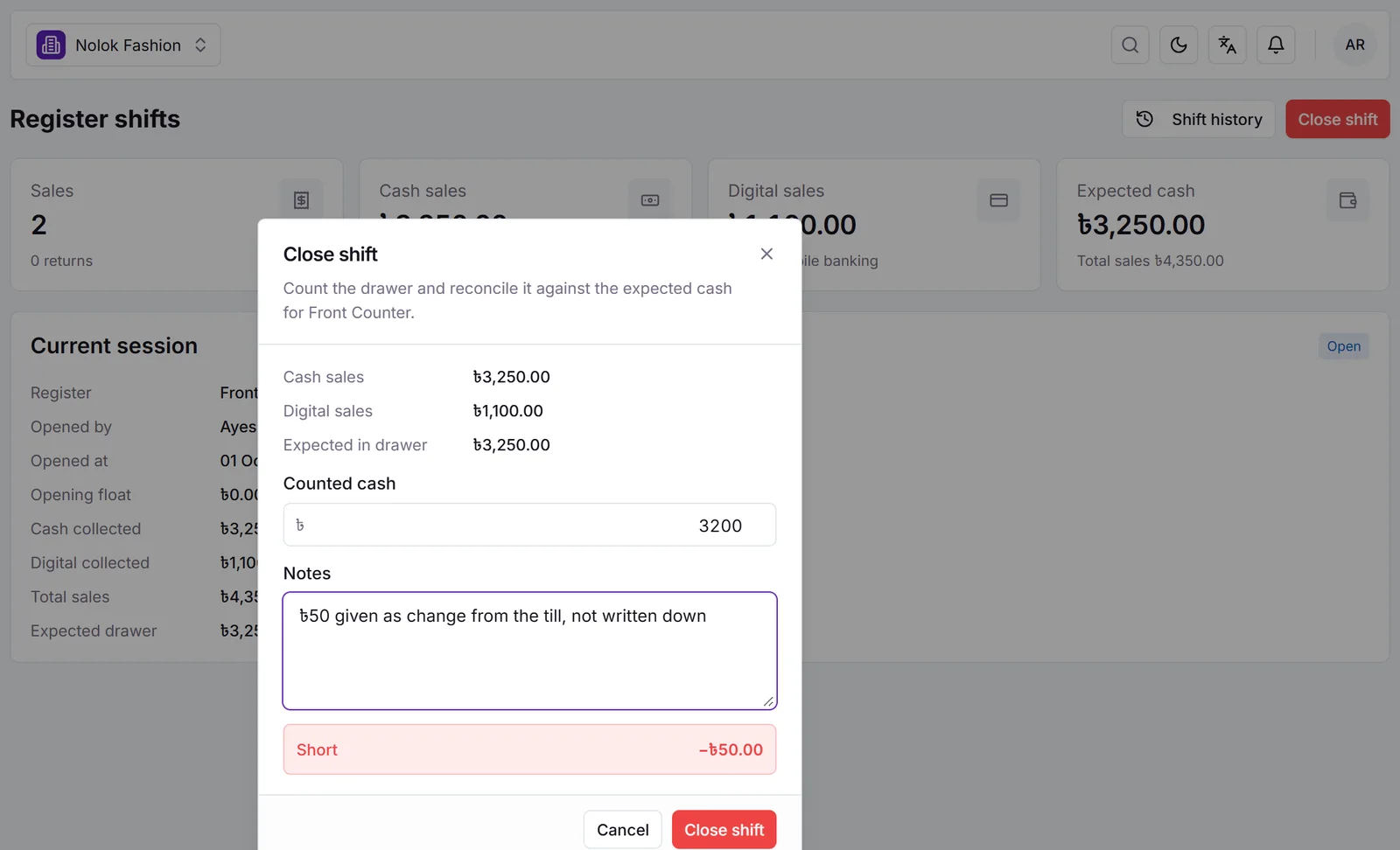Open Shift history
The image size is (1400, 850).
click(1199, 119)
